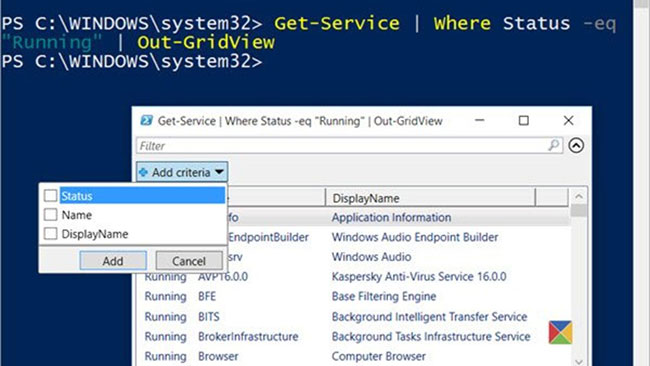Click the BITS service name
The image size is (650, 366).
209,317
